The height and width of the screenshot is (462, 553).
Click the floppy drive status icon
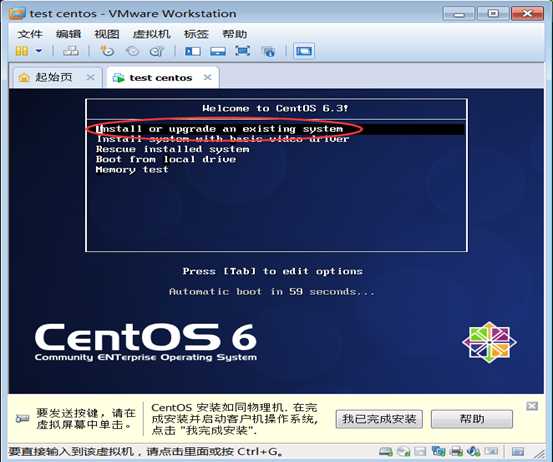pyautogui.click(x=420, y=451)
